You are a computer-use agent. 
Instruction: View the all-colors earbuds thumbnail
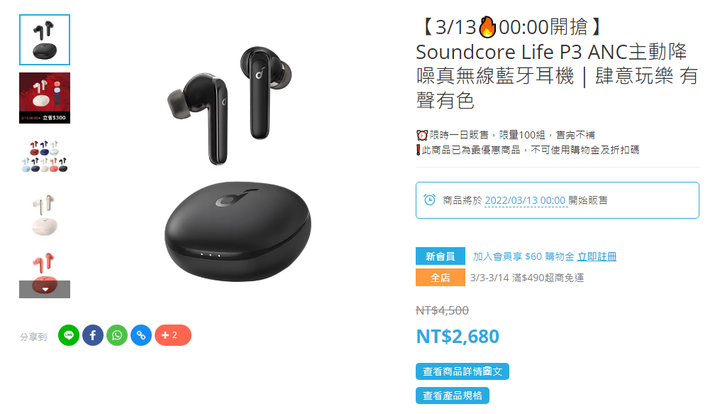point(45,156)
